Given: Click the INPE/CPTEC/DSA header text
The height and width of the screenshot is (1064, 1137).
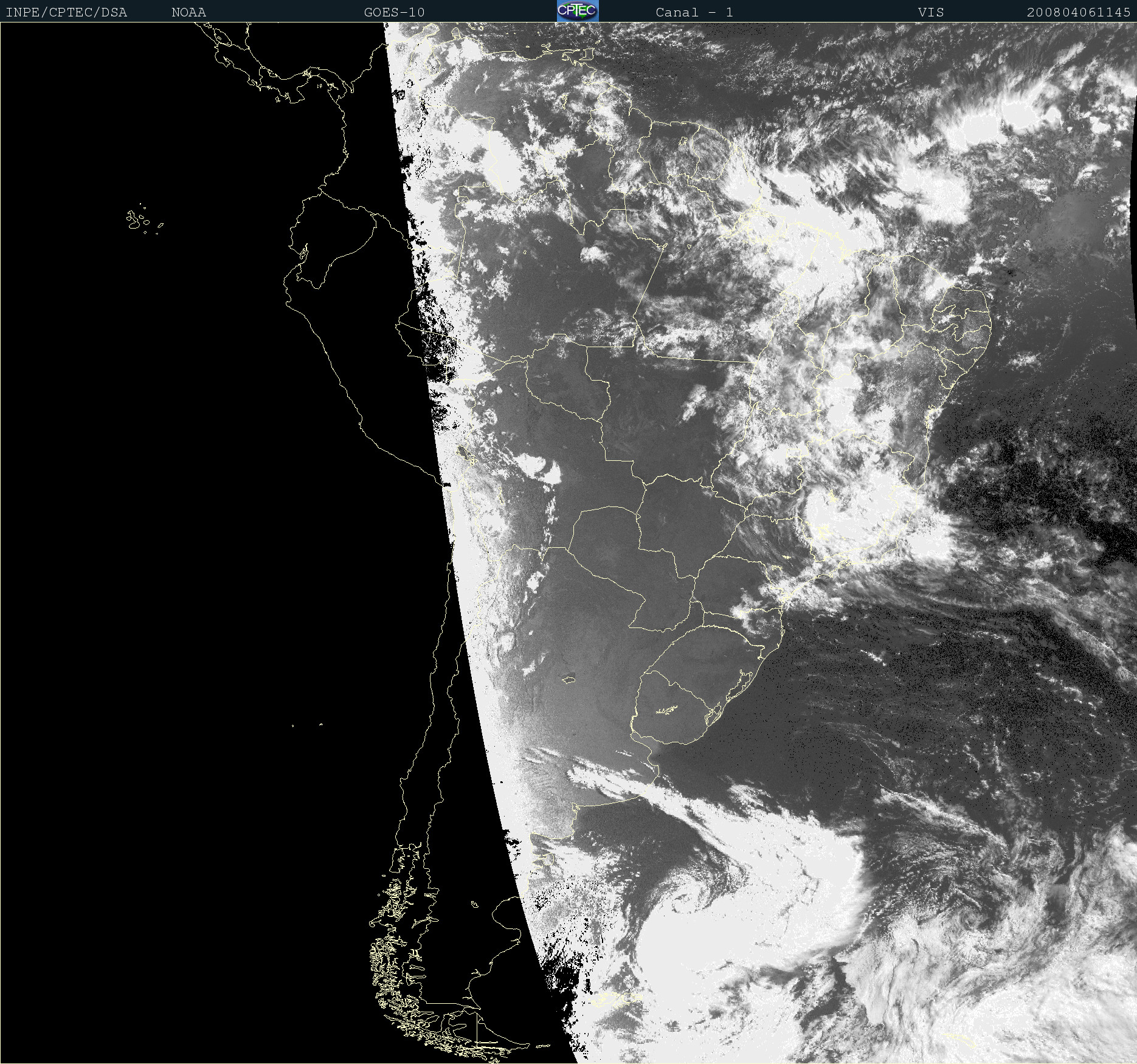Looking at the screenshot, I should pyautogui.click(x=66, y=13).
